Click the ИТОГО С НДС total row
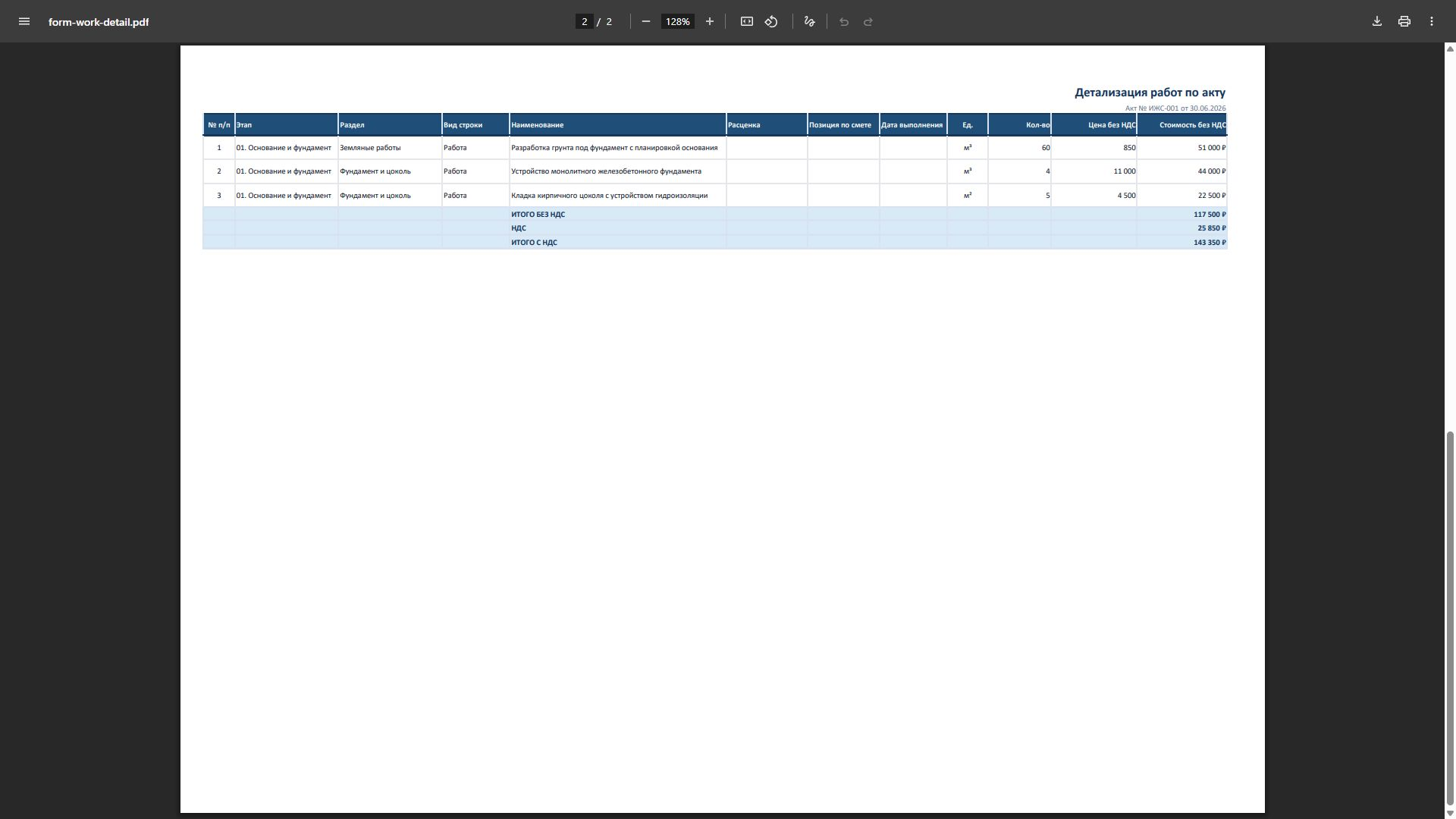 pos(714,242)
